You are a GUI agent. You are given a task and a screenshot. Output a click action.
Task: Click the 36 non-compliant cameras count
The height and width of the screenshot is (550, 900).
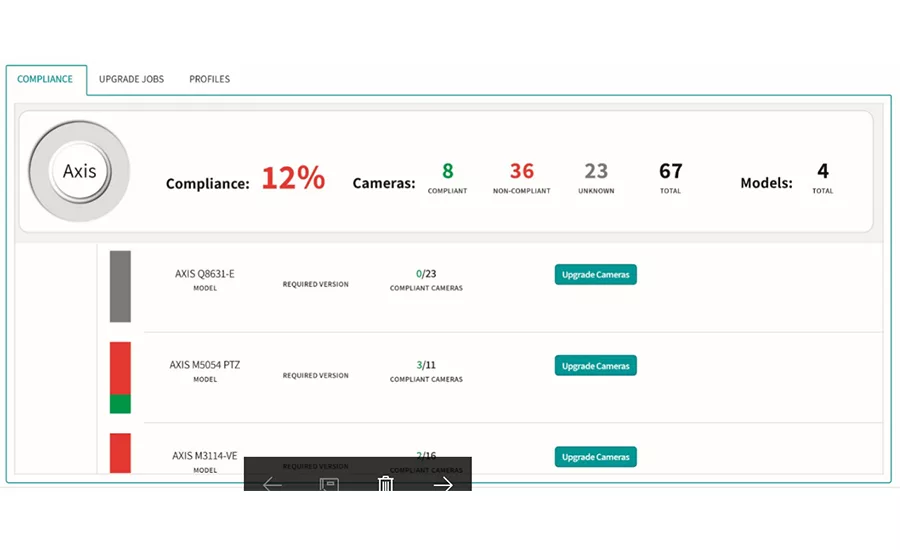[x=522, y=171]
